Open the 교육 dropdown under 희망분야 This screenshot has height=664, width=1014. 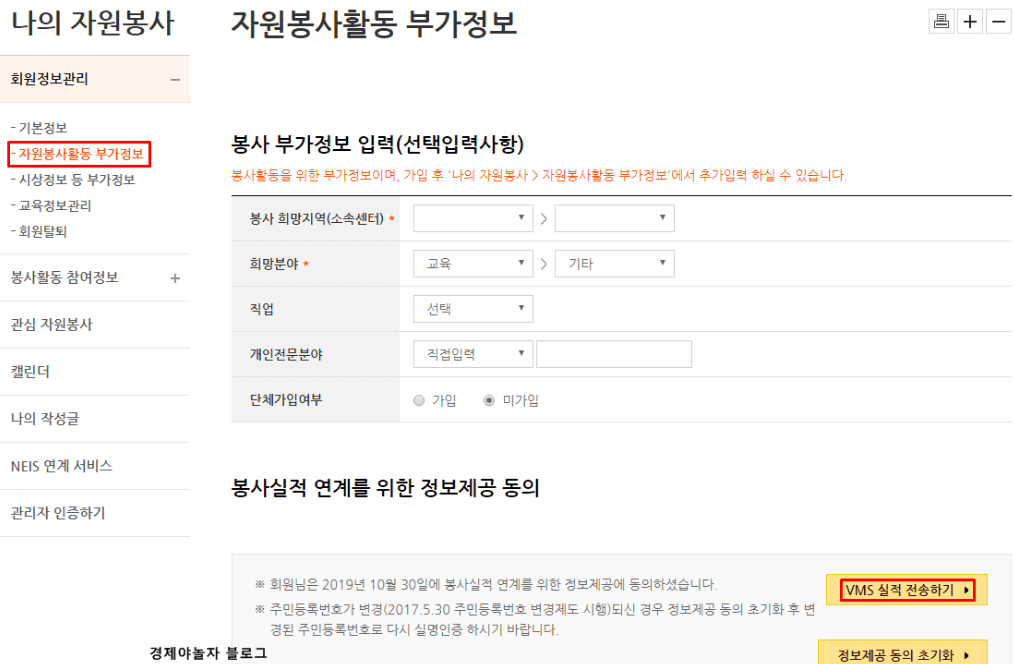pos(473,263)
